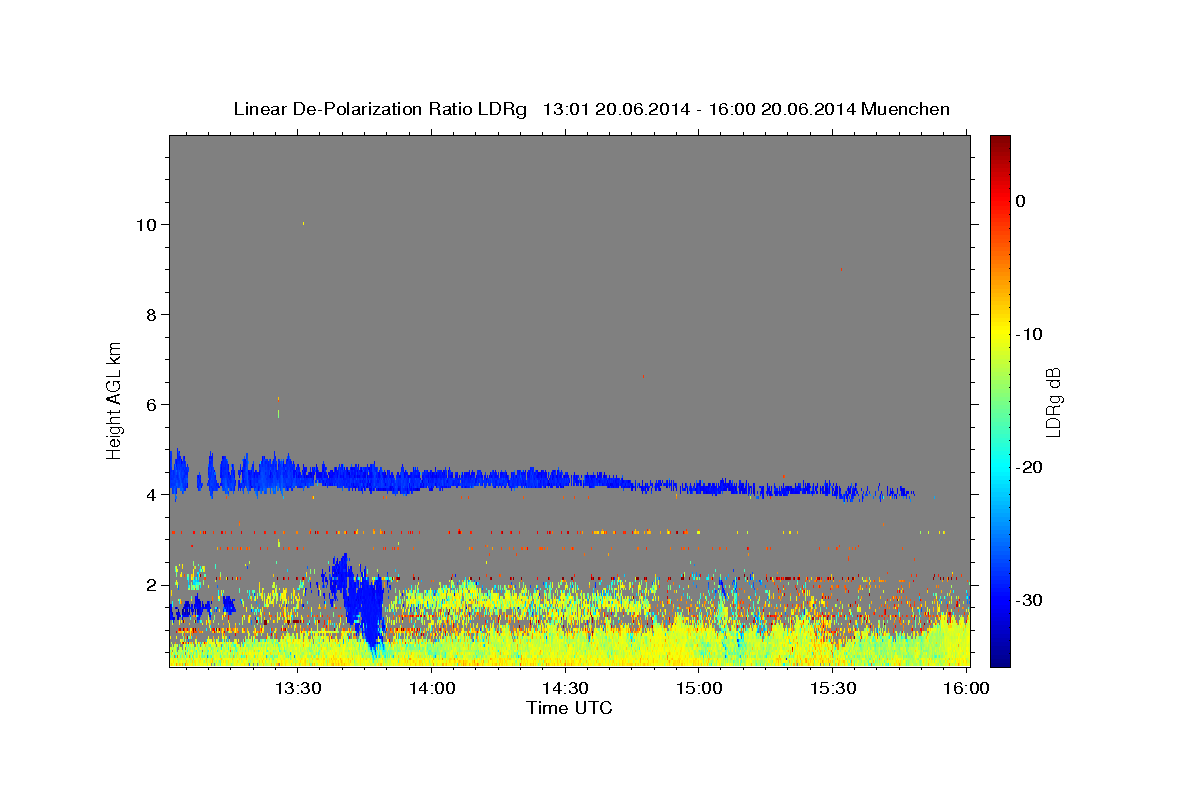Click the colorbar value 0
This screenshot has width=1200, height=800.
(x=1021, y=201)
